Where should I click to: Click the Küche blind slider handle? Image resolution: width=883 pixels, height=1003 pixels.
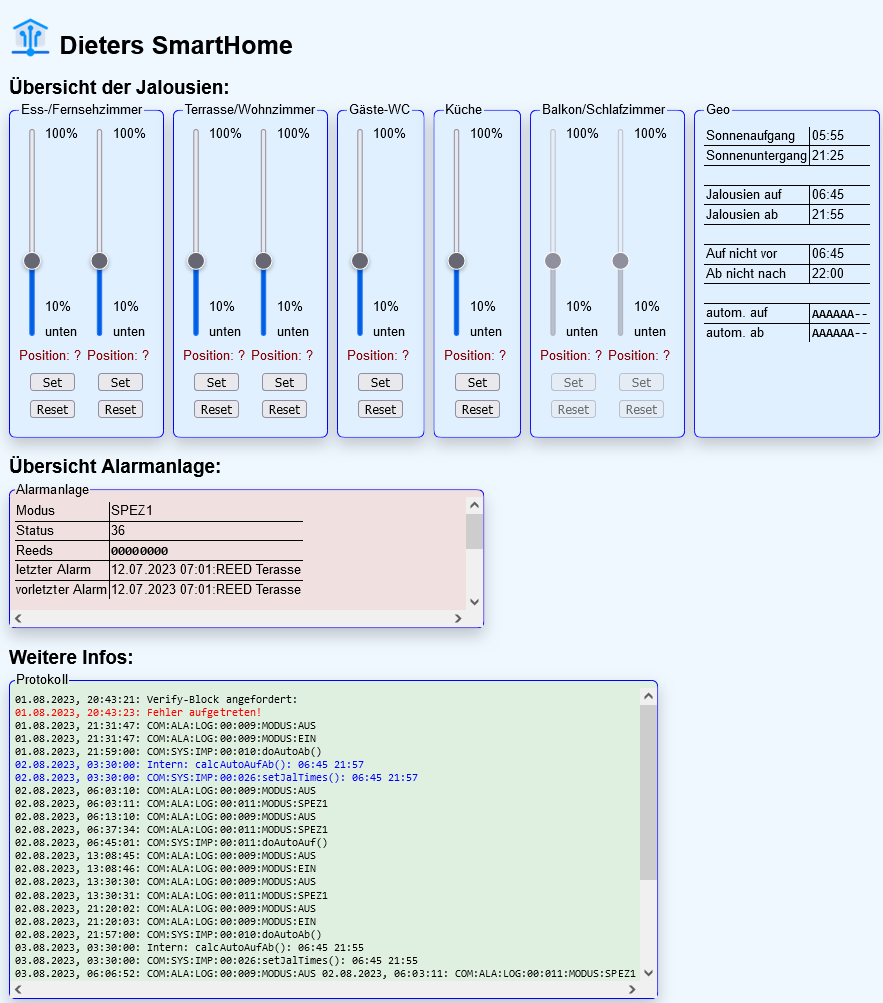pos(457,261)
